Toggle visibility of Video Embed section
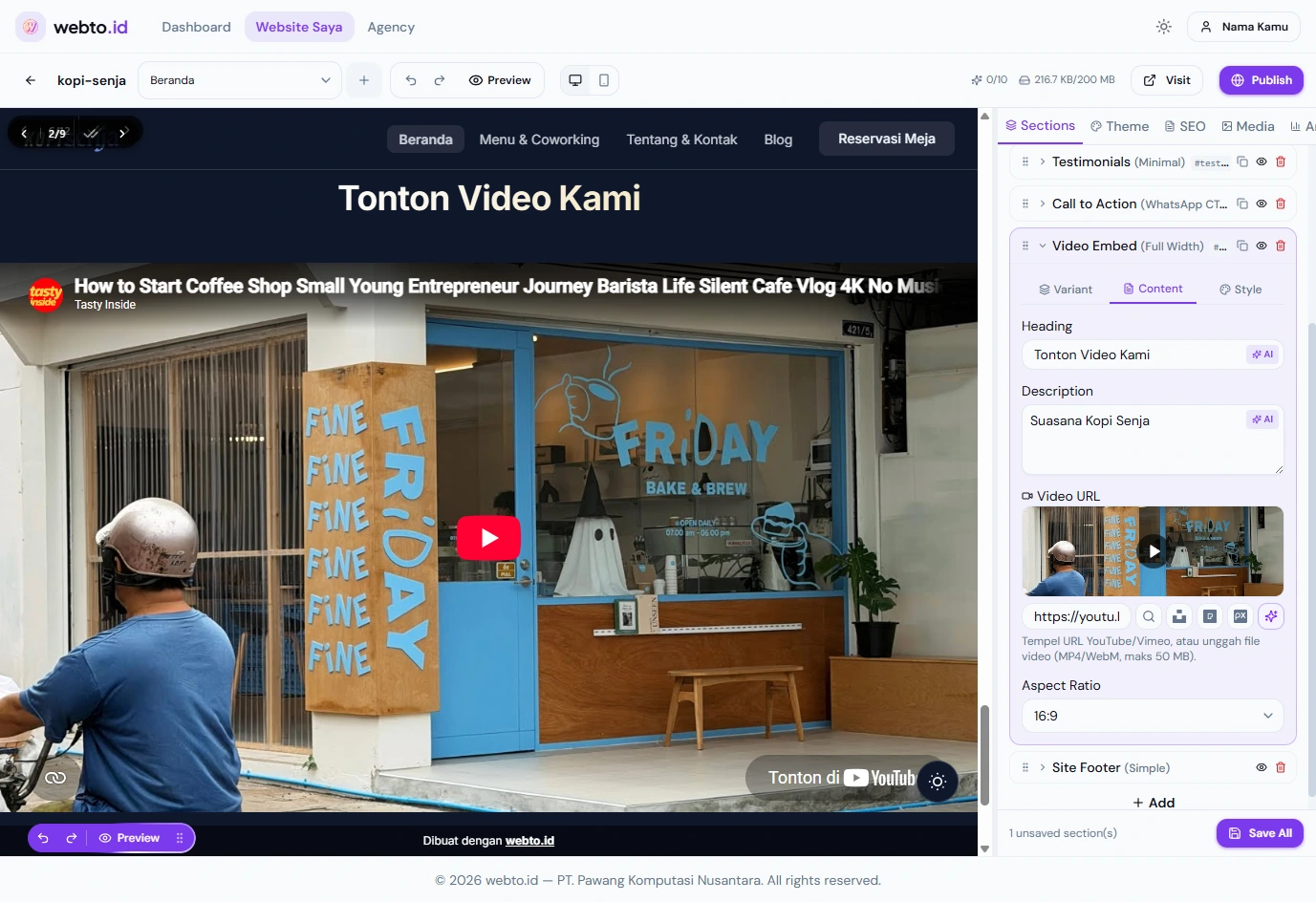Viewport: 1316px width, 902px height. (x=1262, y=246)
